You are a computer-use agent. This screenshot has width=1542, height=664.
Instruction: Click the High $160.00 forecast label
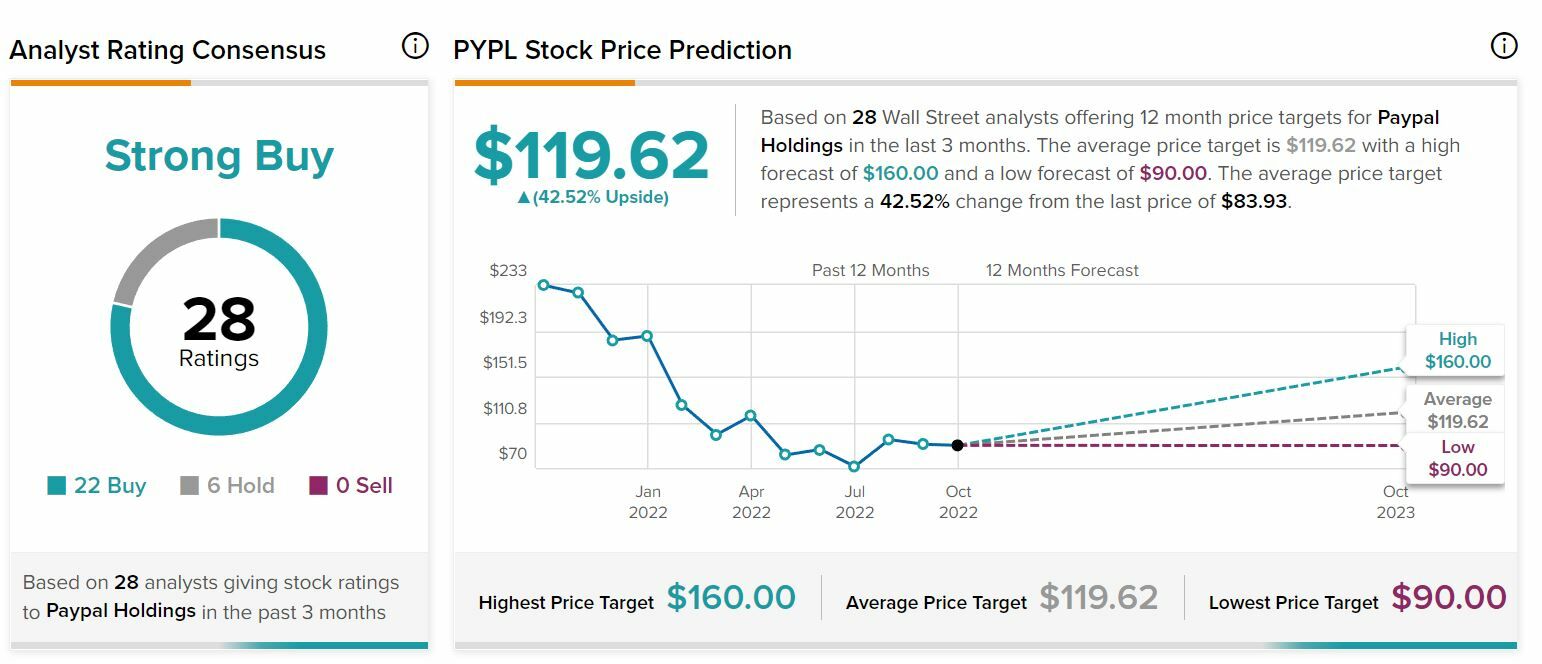click(1457, 351)
